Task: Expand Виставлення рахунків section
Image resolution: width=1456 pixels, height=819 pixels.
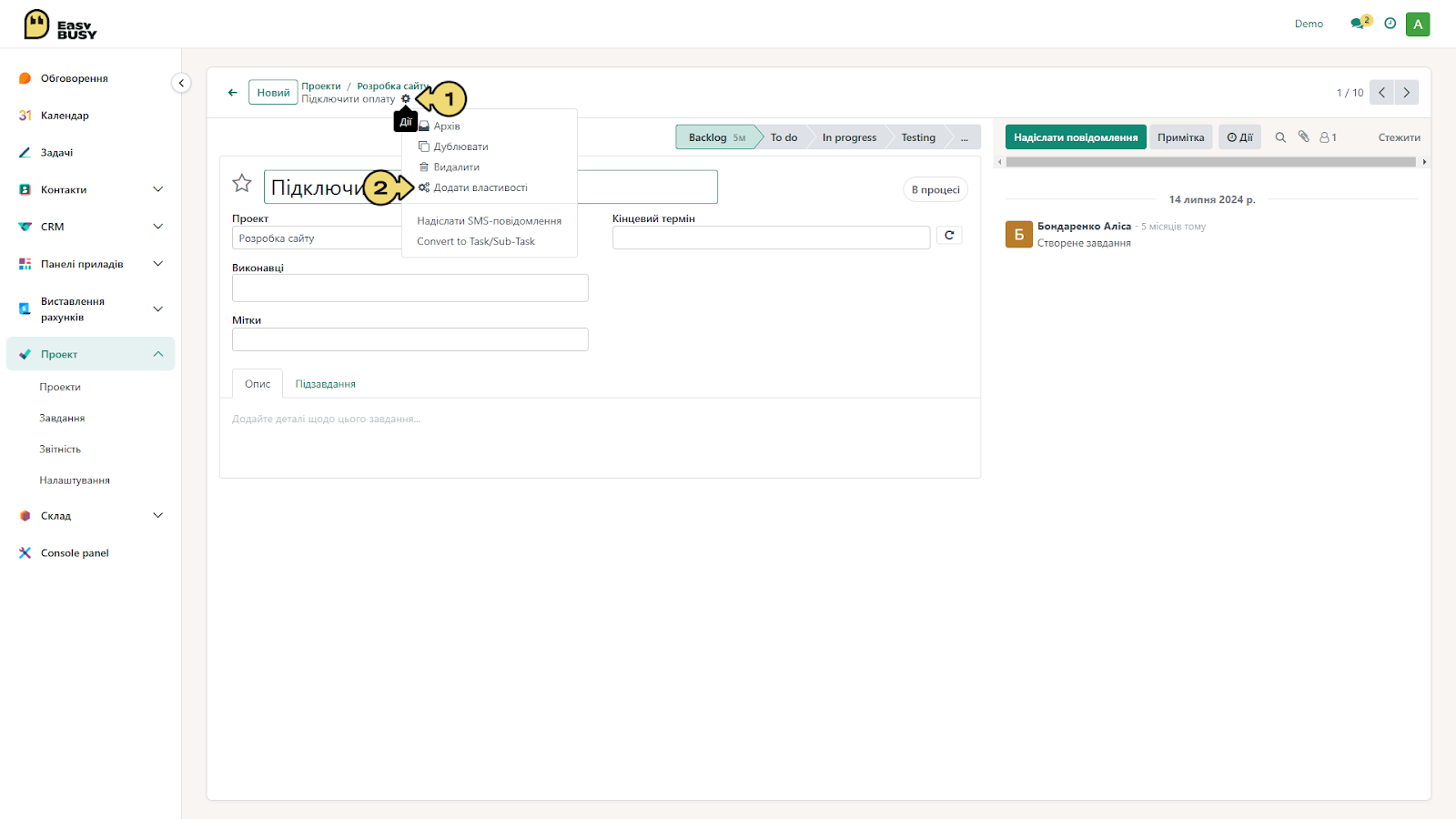Action: pos(158,309)
